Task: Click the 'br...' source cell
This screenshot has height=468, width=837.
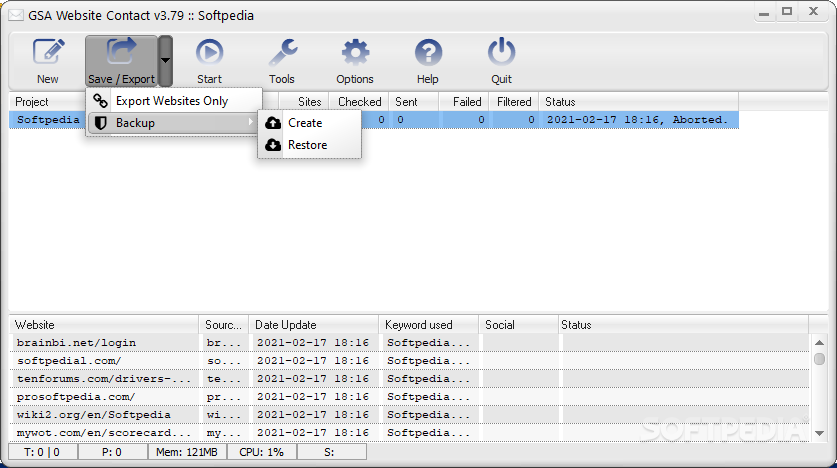Action: (224, 343)
